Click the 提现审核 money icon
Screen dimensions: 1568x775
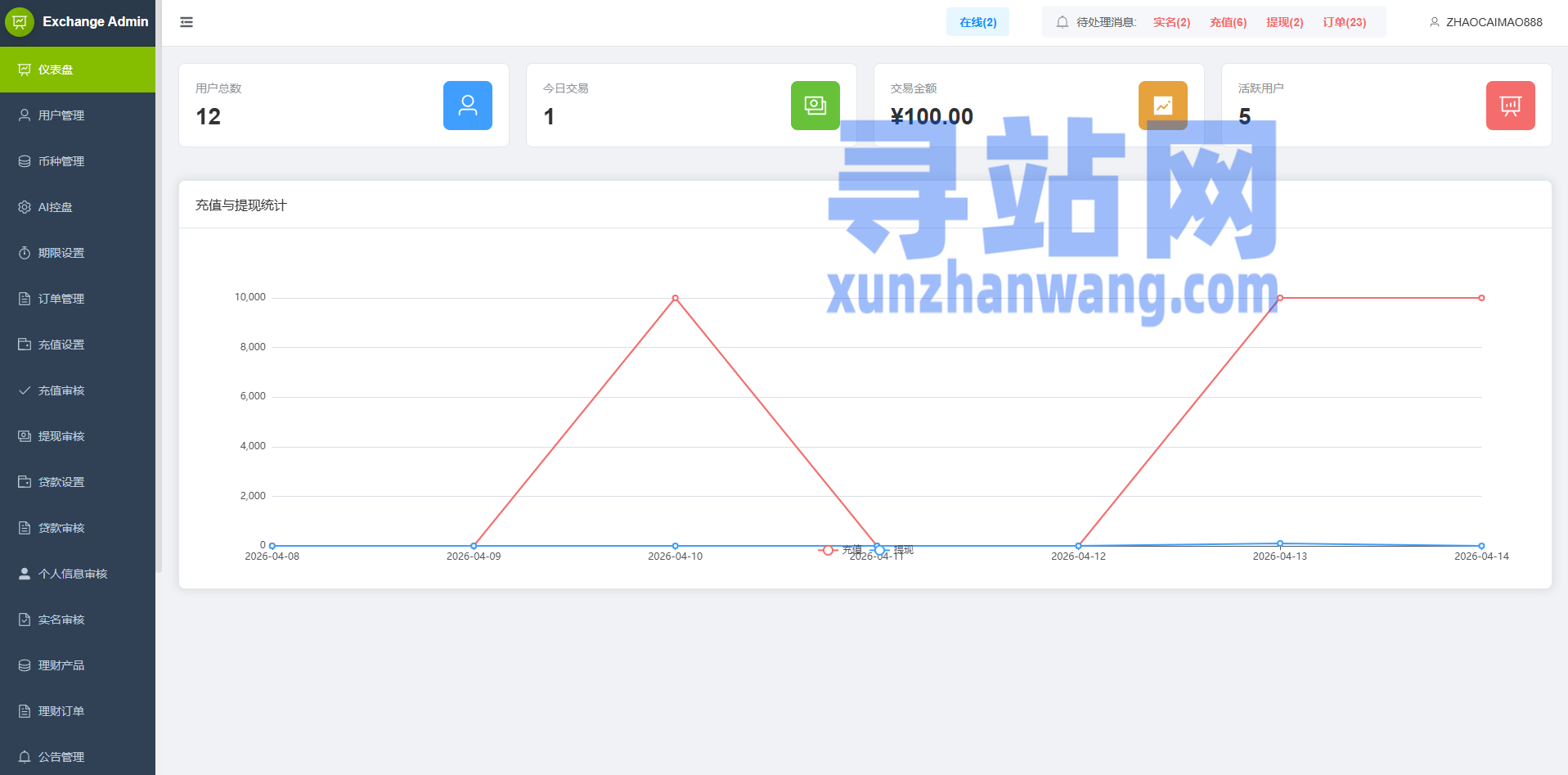(x=25, y=436)
